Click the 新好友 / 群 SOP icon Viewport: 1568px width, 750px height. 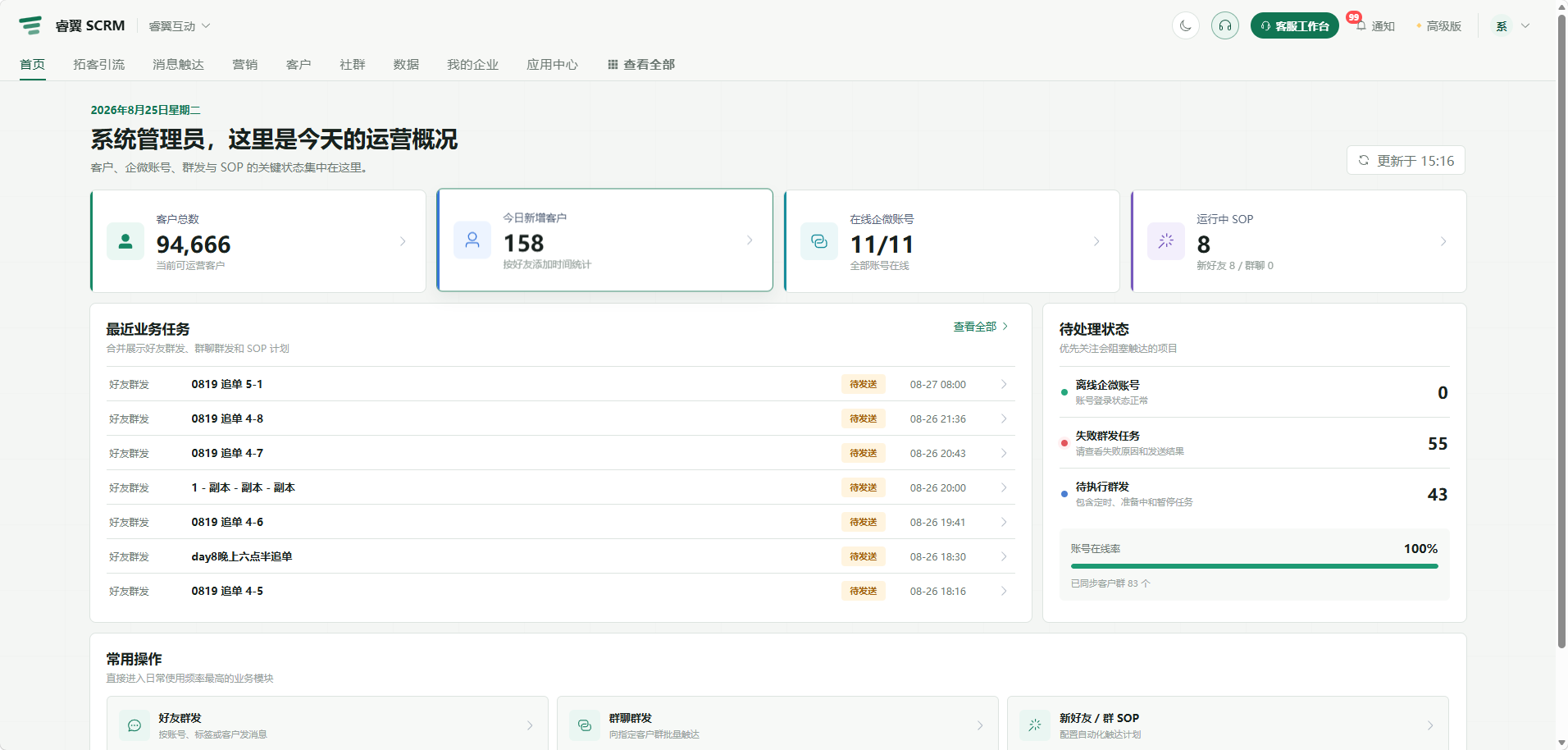[1035, 725]
